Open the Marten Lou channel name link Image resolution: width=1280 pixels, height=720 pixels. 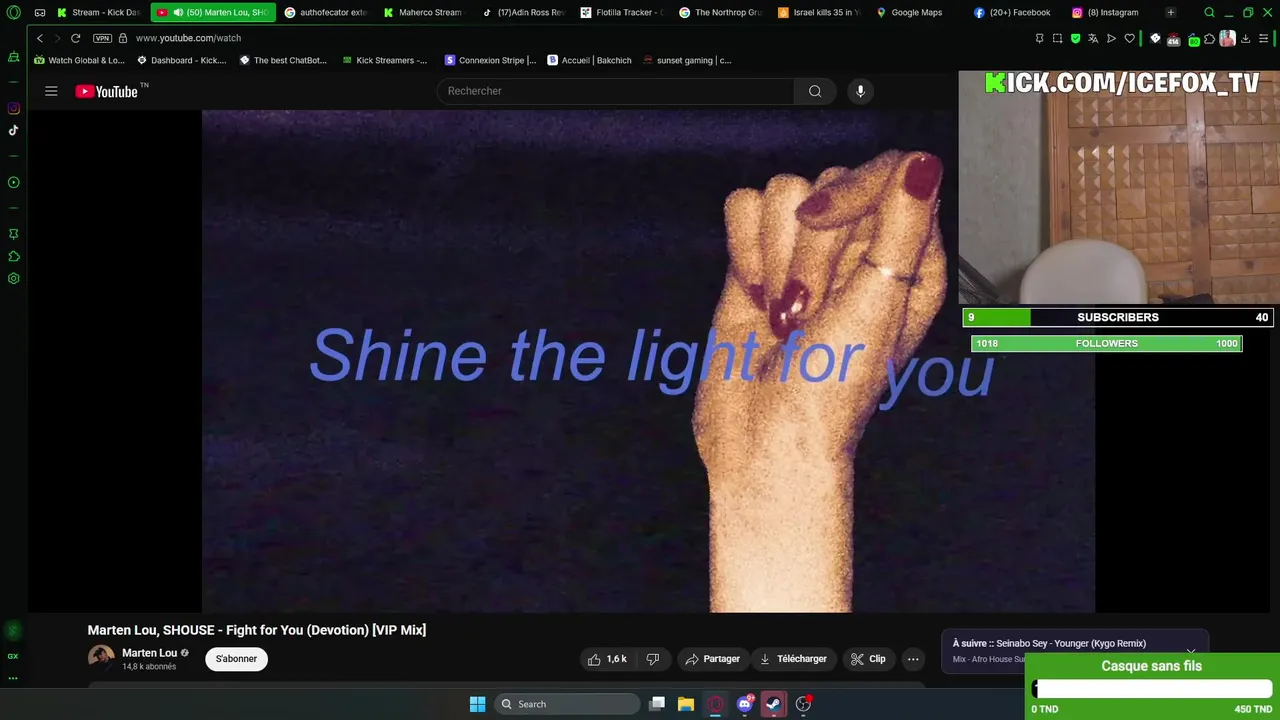[x=149, y=653]
